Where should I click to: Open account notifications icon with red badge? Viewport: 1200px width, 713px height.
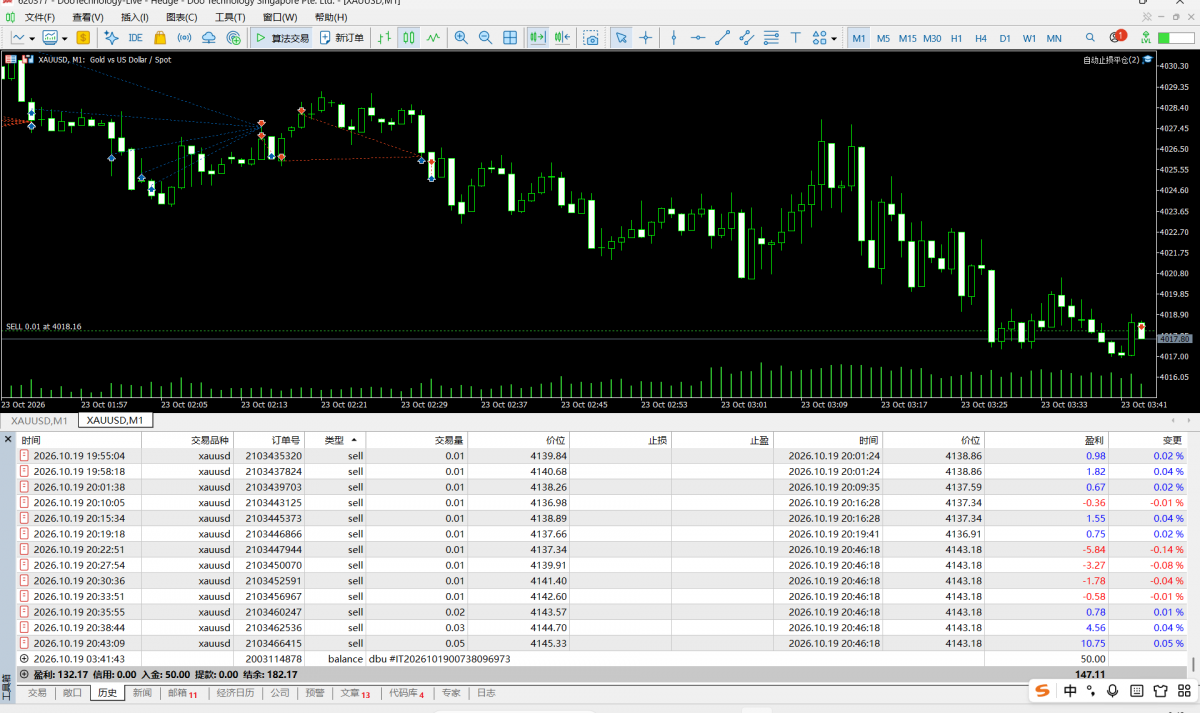(1117, 37)
